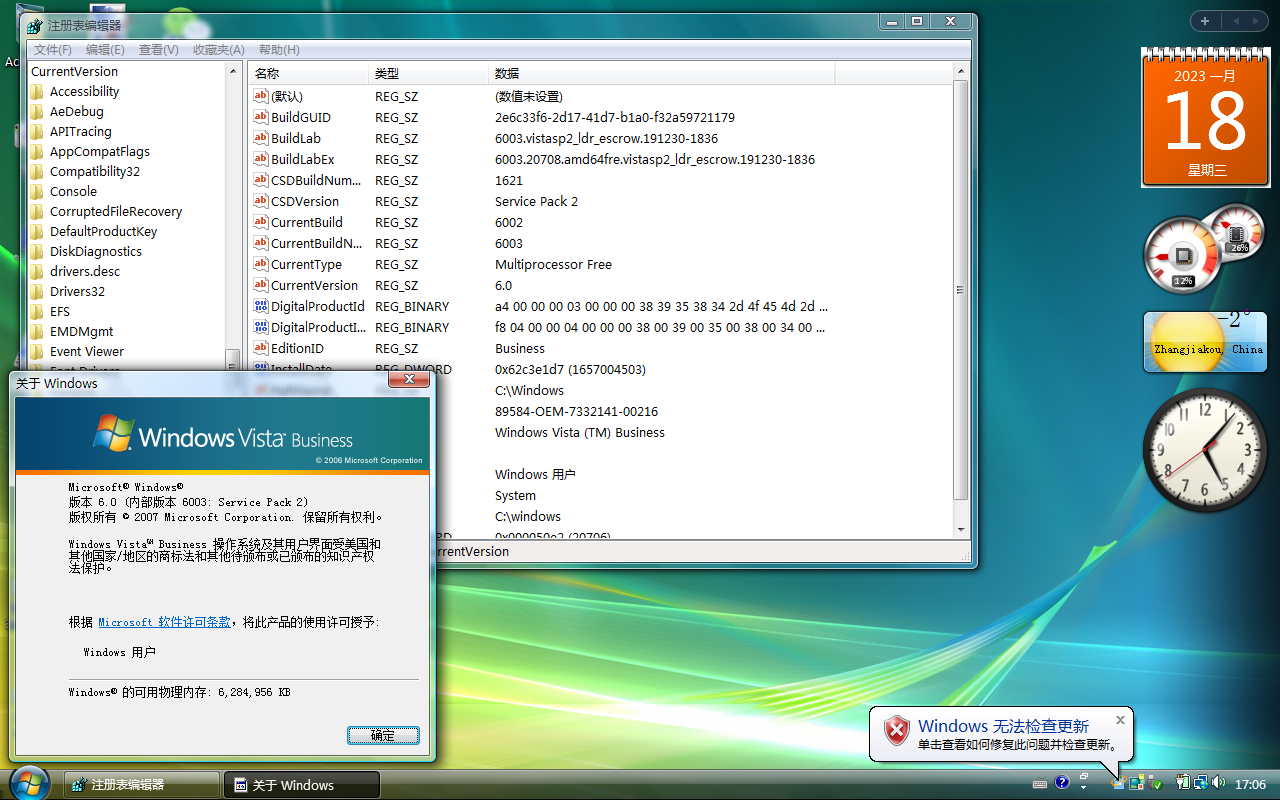1280x800 pixels.
Task: Click the value list scrollbar down arrow
Action: [961, 528]
